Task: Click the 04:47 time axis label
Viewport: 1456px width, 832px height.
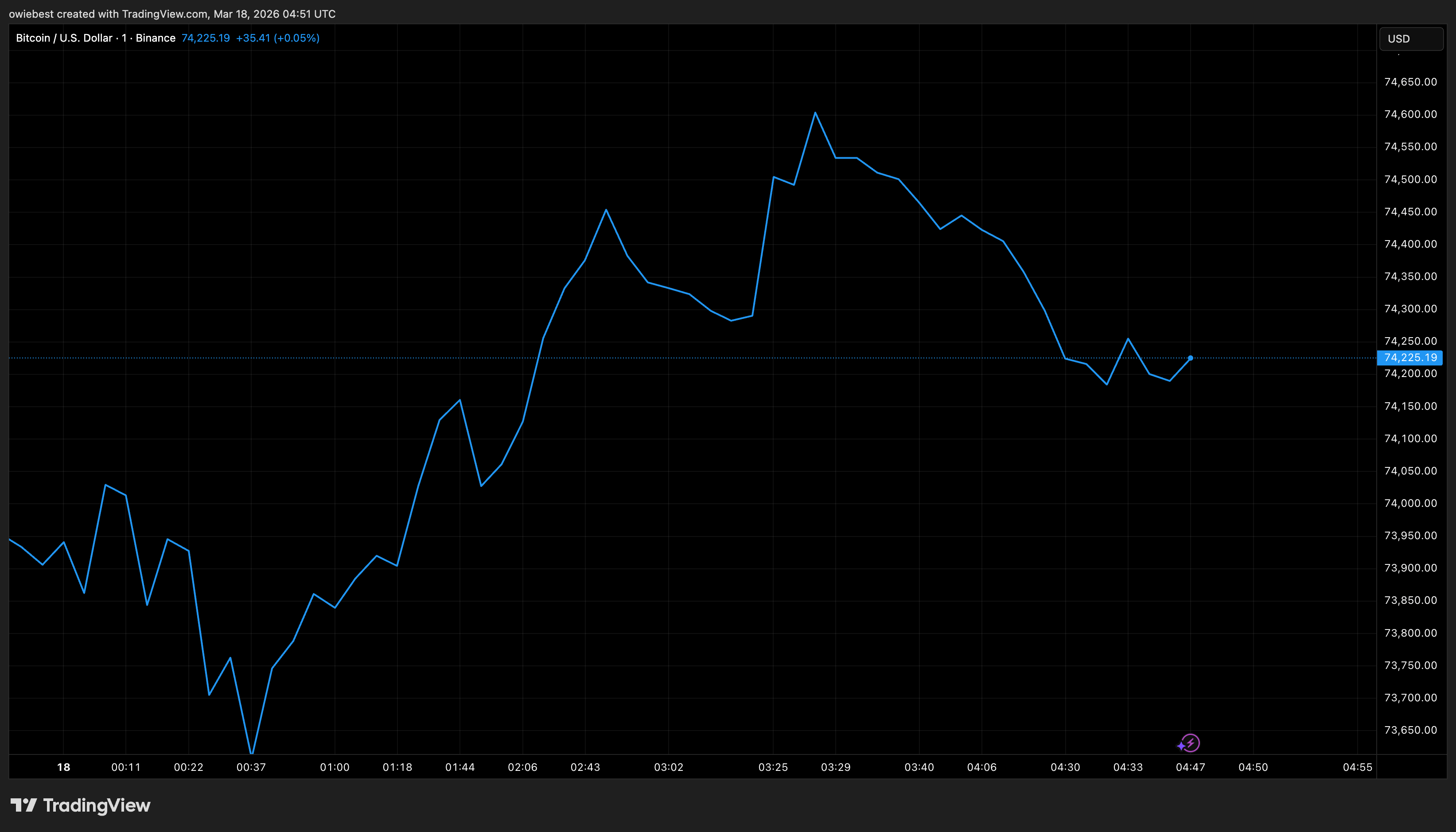Action: click(1190, 767)
